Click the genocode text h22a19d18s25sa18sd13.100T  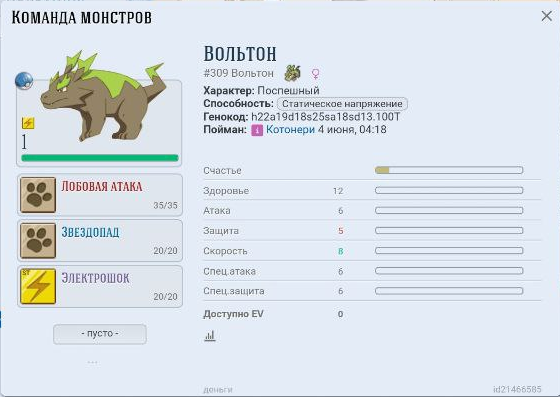pos(326,117)
